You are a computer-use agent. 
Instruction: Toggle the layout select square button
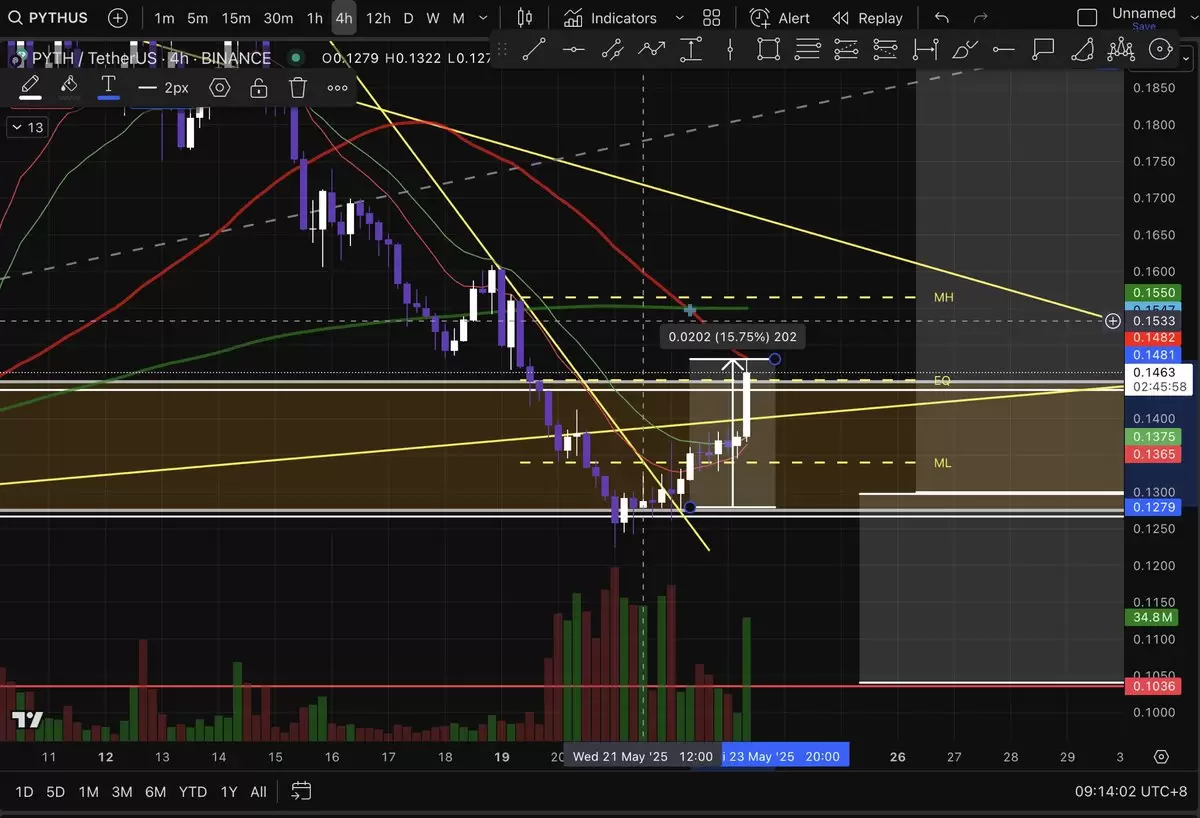click(x=1087, y=18)
